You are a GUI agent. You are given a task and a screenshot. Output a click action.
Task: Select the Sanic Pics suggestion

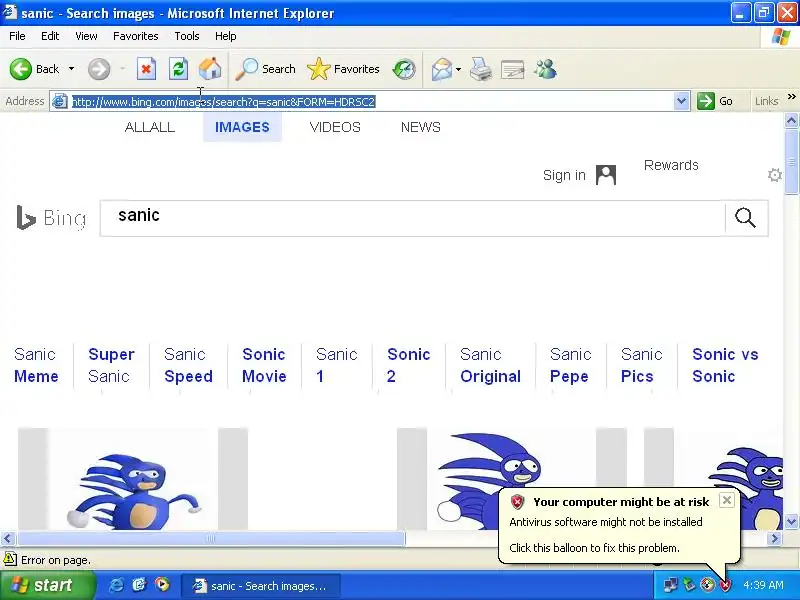[641, 365]
